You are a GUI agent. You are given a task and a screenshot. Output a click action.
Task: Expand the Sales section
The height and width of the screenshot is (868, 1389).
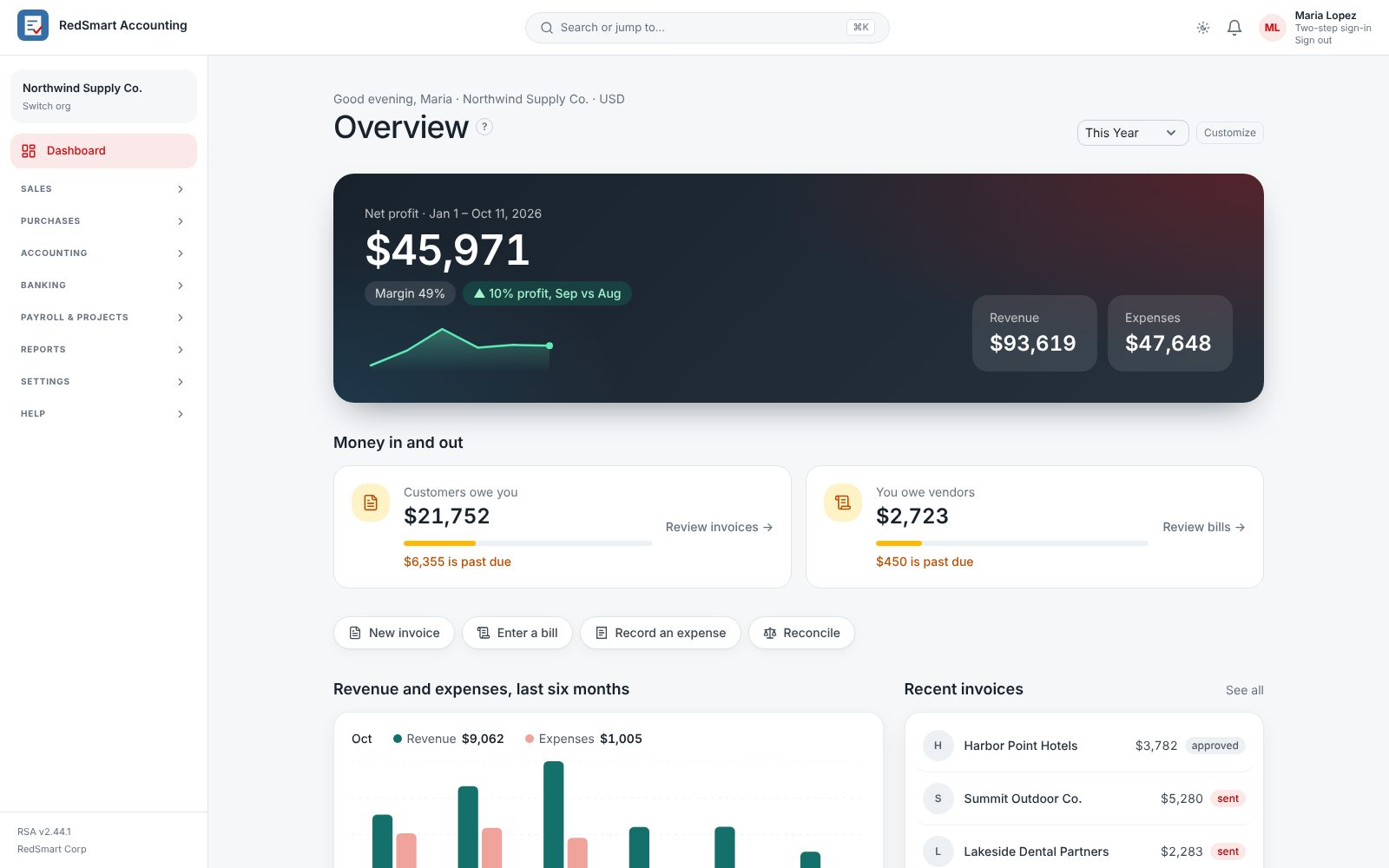tap(103, 189)
